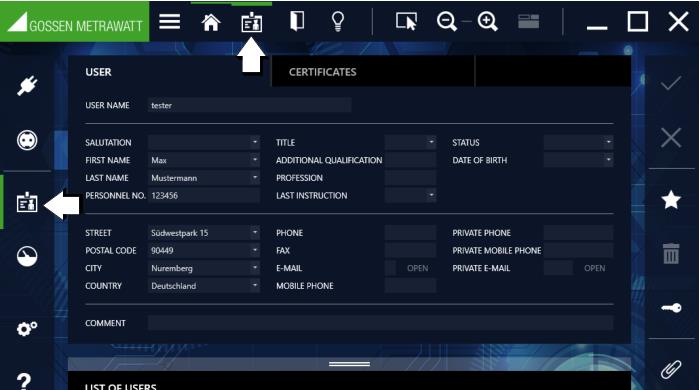The width and height of the screenshot is (700, 390).
Task: Click the door/logout icon in toolbar
Action: coord(296,21)
